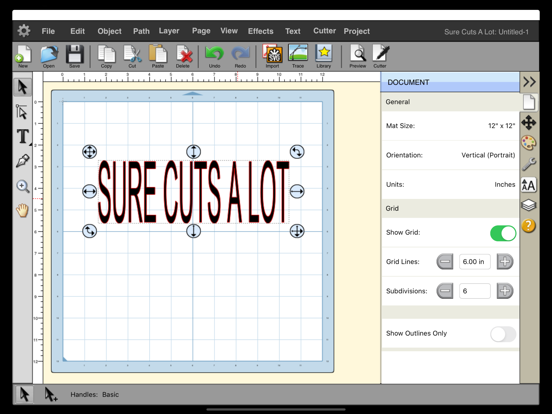This screenshot has width=552, height=414.
Task: Choose Advanced handles arrow-plus icon
Action: point(51,394)
